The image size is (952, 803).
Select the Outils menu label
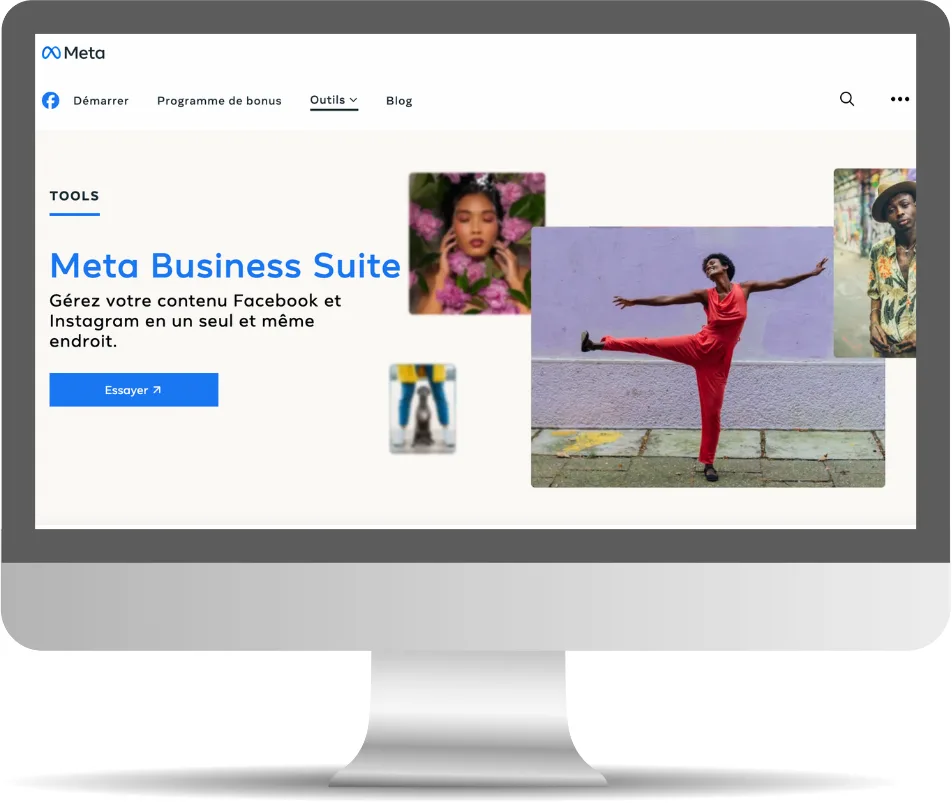(x=327, y=100)
